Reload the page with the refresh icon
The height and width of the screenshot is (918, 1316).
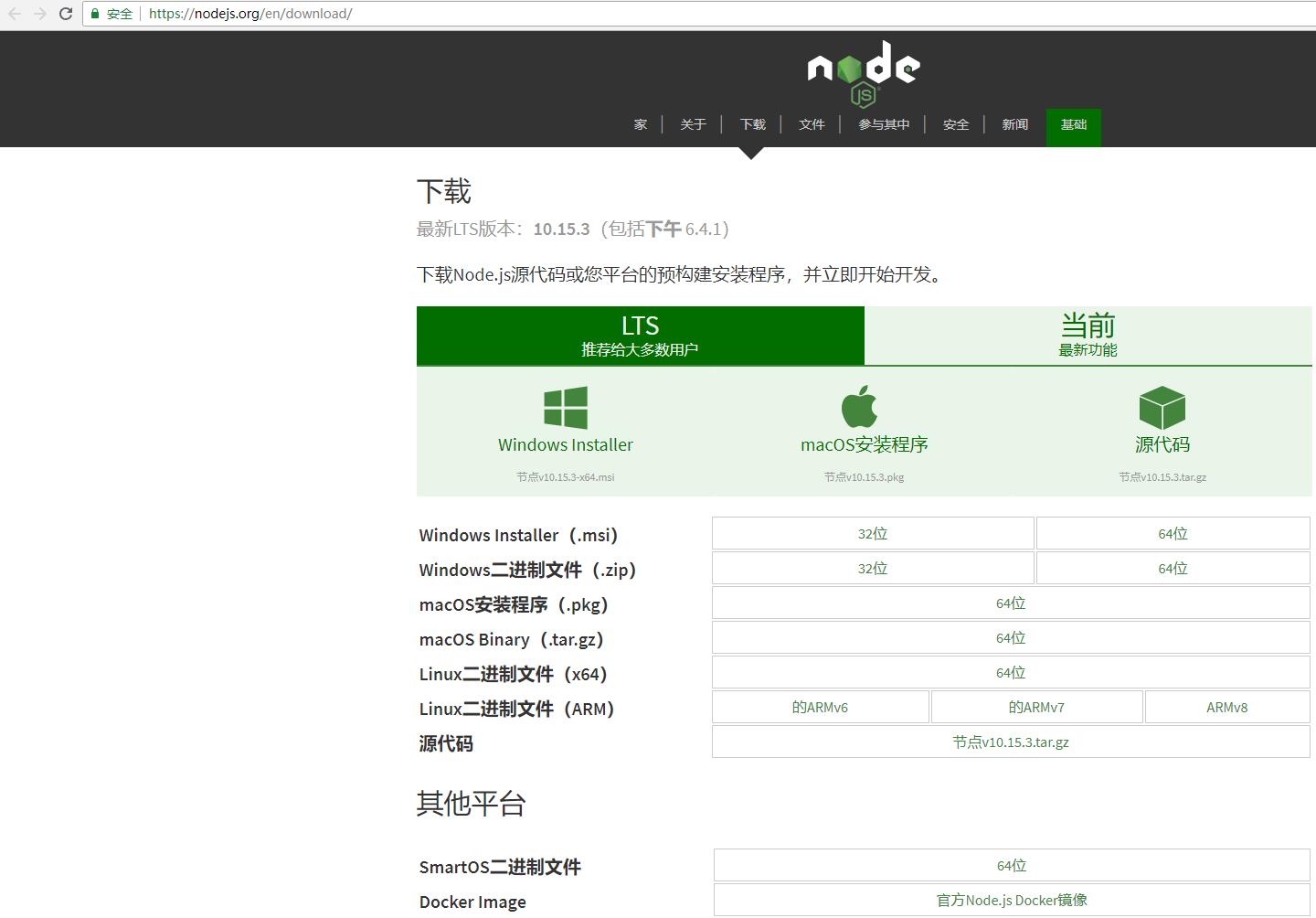[66, 14]
